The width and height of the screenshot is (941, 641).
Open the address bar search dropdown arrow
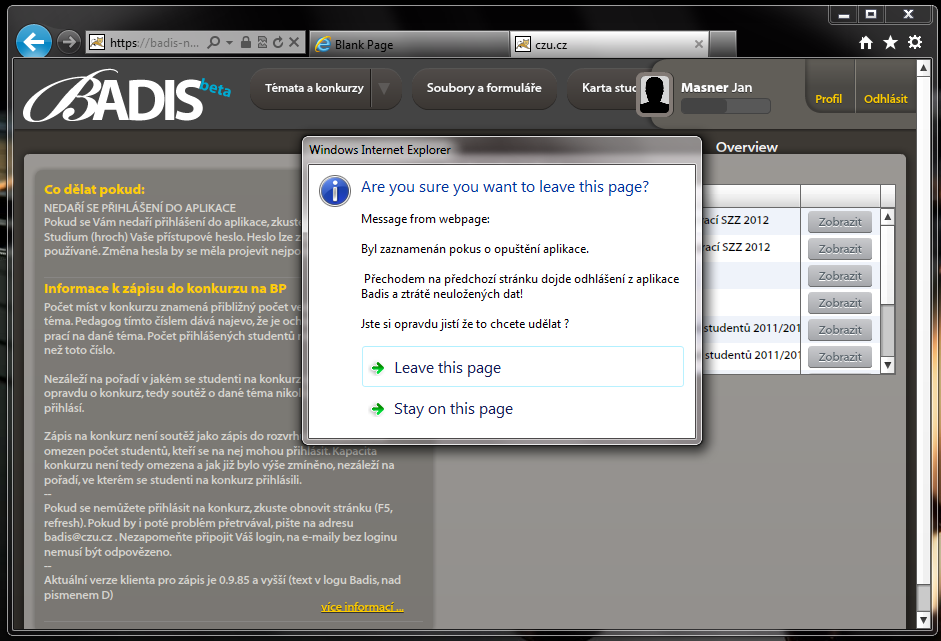pyautogui.click(x=229, y=43)
